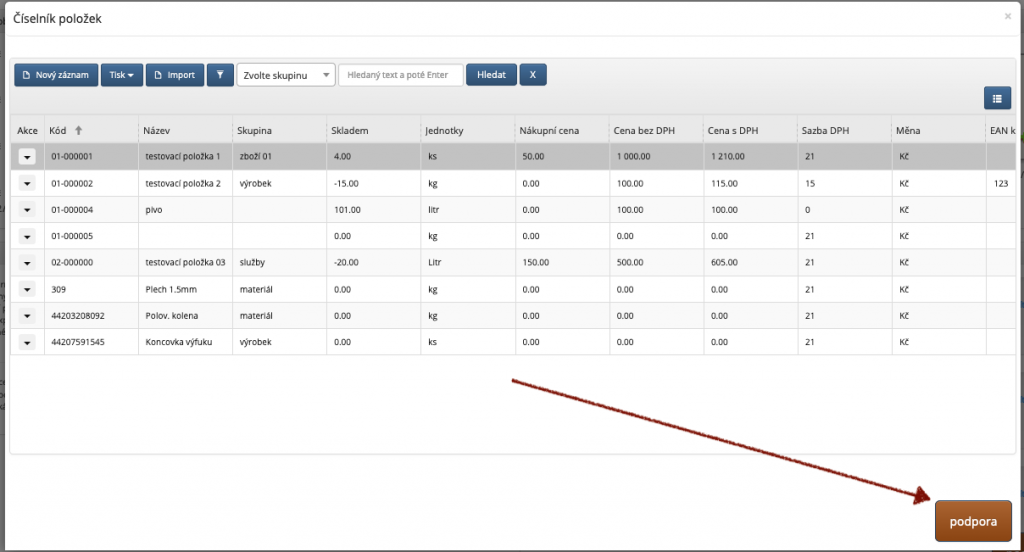1024x552 pixels.
Task: Expand action dropdown for pivo row
Action: point(27,210)
